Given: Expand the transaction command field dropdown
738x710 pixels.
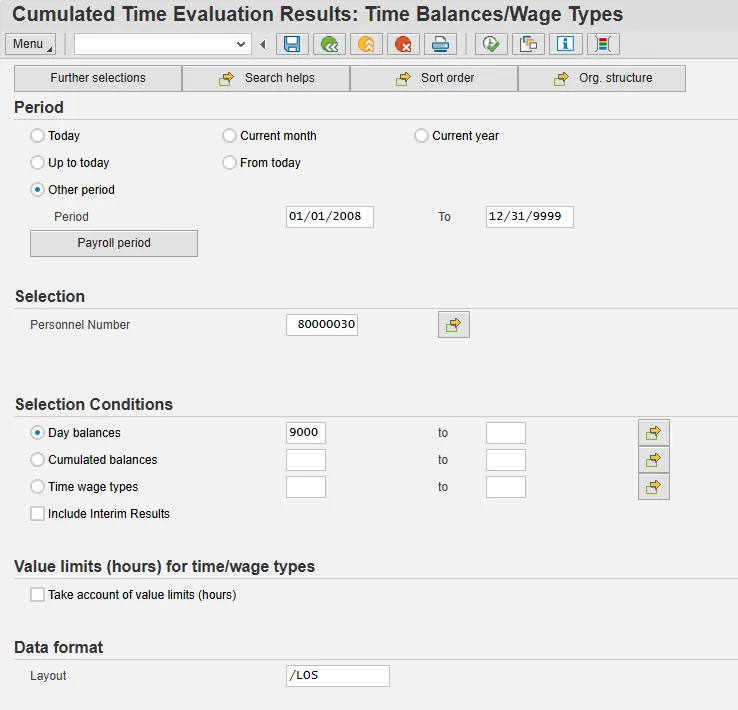Looking at the screenshot, I should click(240, 44).
